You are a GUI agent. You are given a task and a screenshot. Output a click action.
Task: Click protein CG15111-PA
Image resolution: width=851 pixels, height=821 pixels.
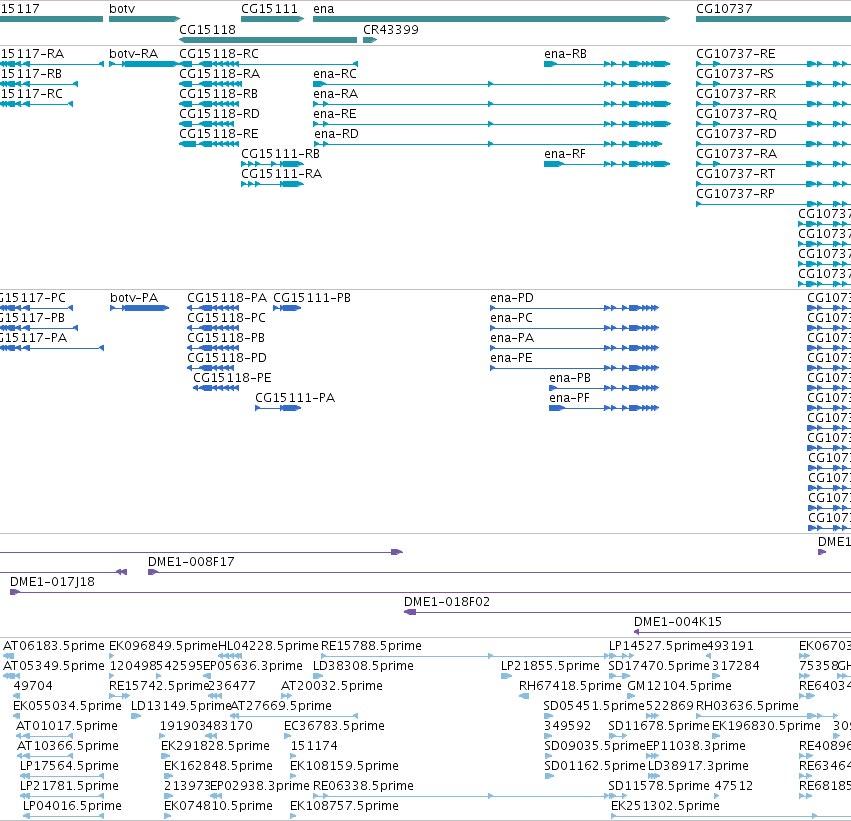[295, 398]
